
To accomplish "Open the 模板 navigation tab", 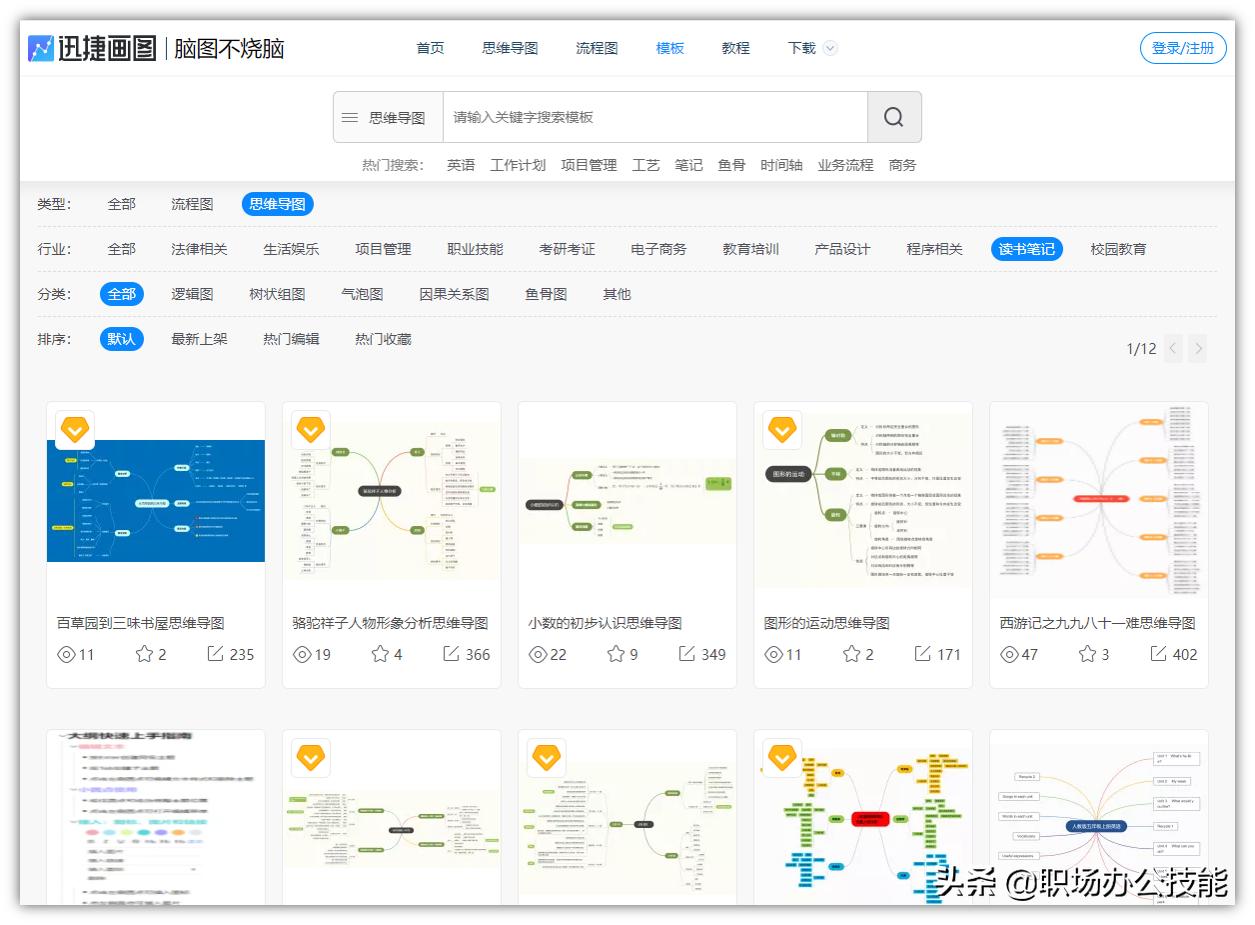I will click(669, 47).
